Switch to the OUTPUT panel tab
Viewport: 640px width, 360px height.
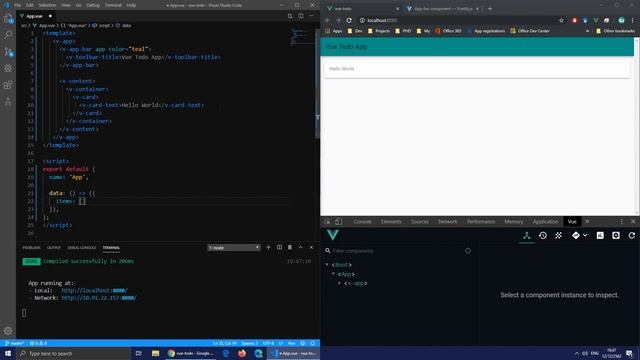coord(53,248)
